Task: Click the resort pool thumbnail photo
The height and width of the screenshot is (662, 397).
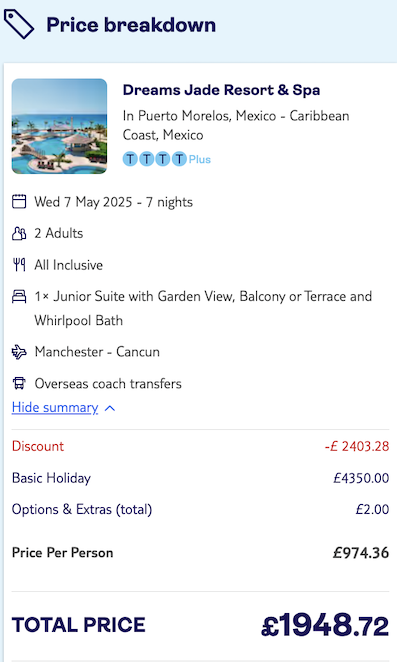Action: pos(59,126)
